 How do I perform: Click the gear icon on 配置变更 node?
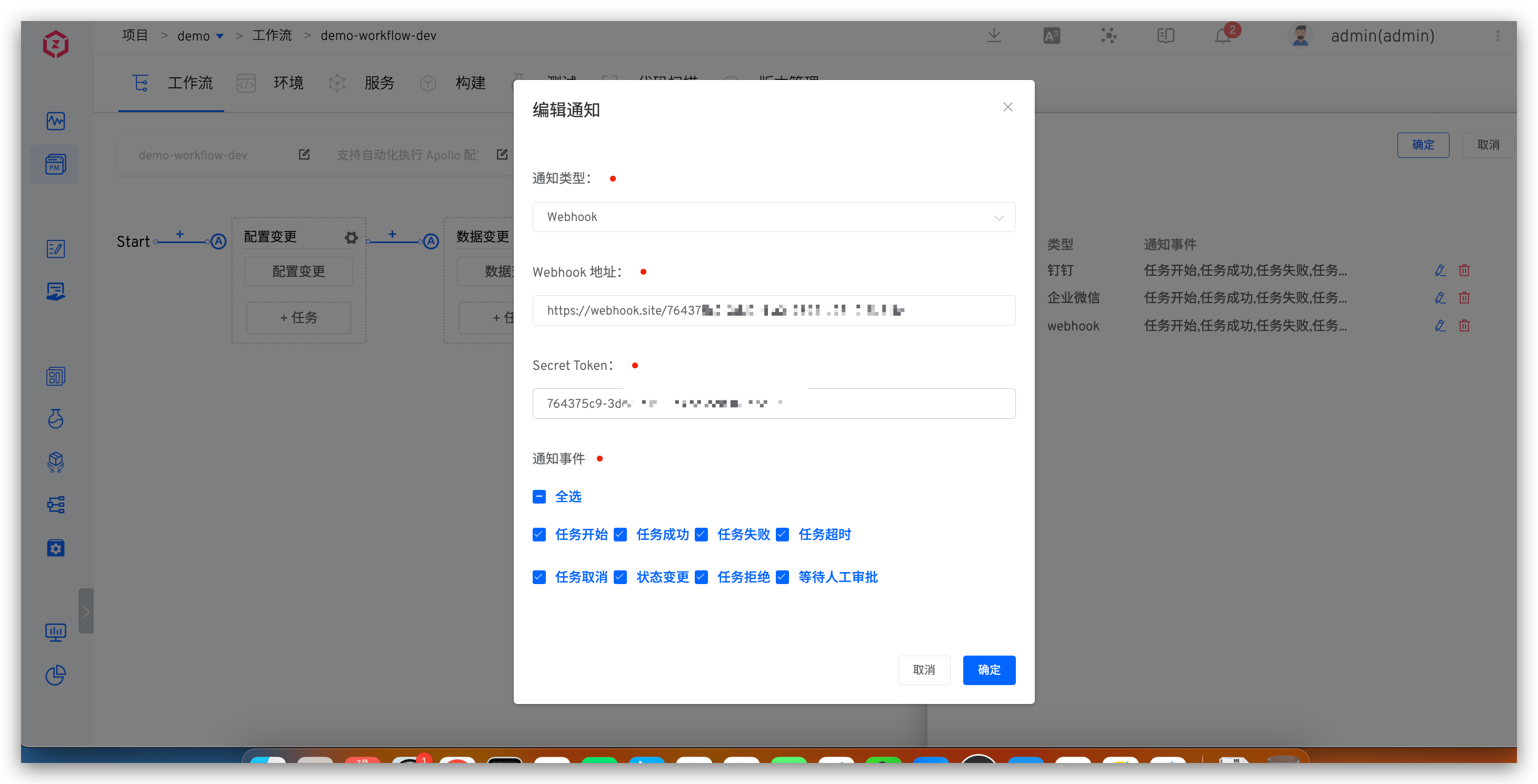[351, 237]
